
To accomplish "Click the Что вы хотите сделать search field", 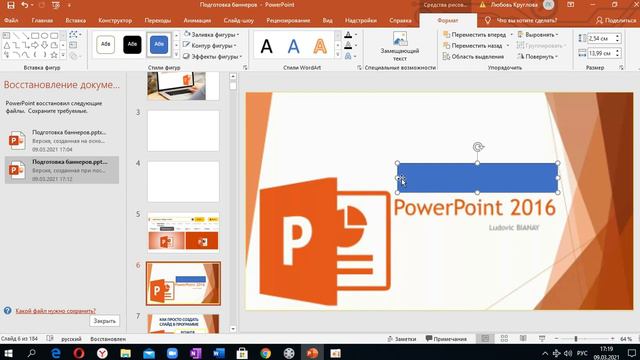I will [527, 20].
